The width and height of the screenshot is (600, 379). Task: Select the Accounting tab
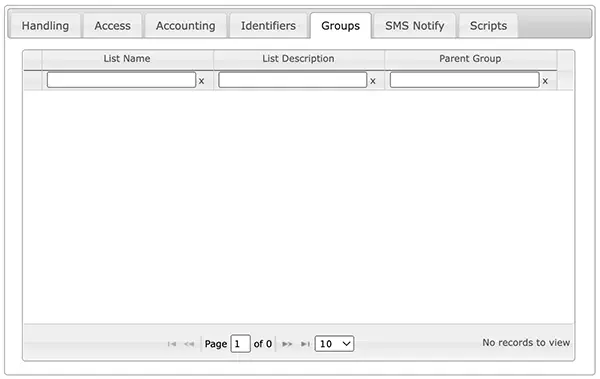(x=186, y=26)
